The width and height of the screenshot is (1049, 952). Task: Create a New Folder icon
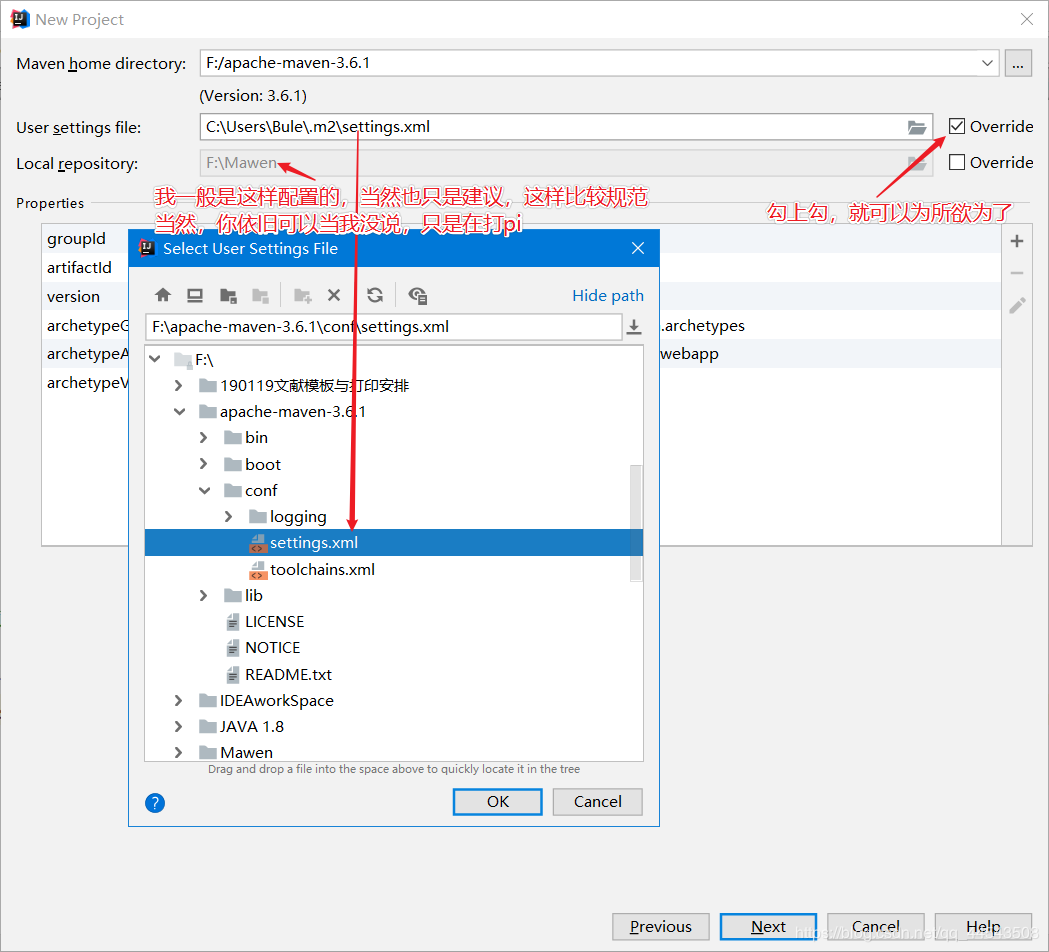click(x=302, y=295)
